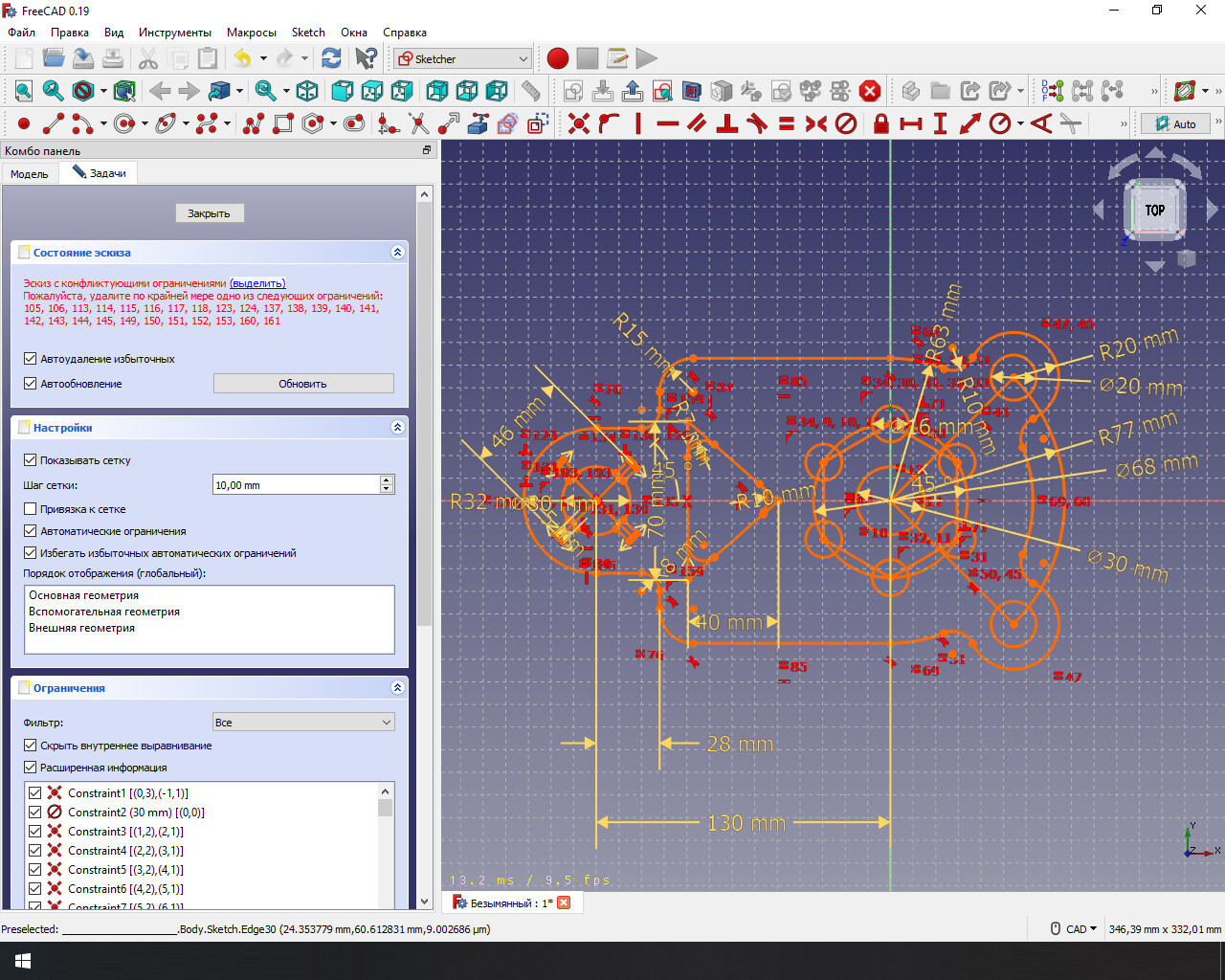Image resolution: width=1225 pixels, height=980 pixels.
Task: Select the Create rectangle tool
Action: (x=283, y=123)
